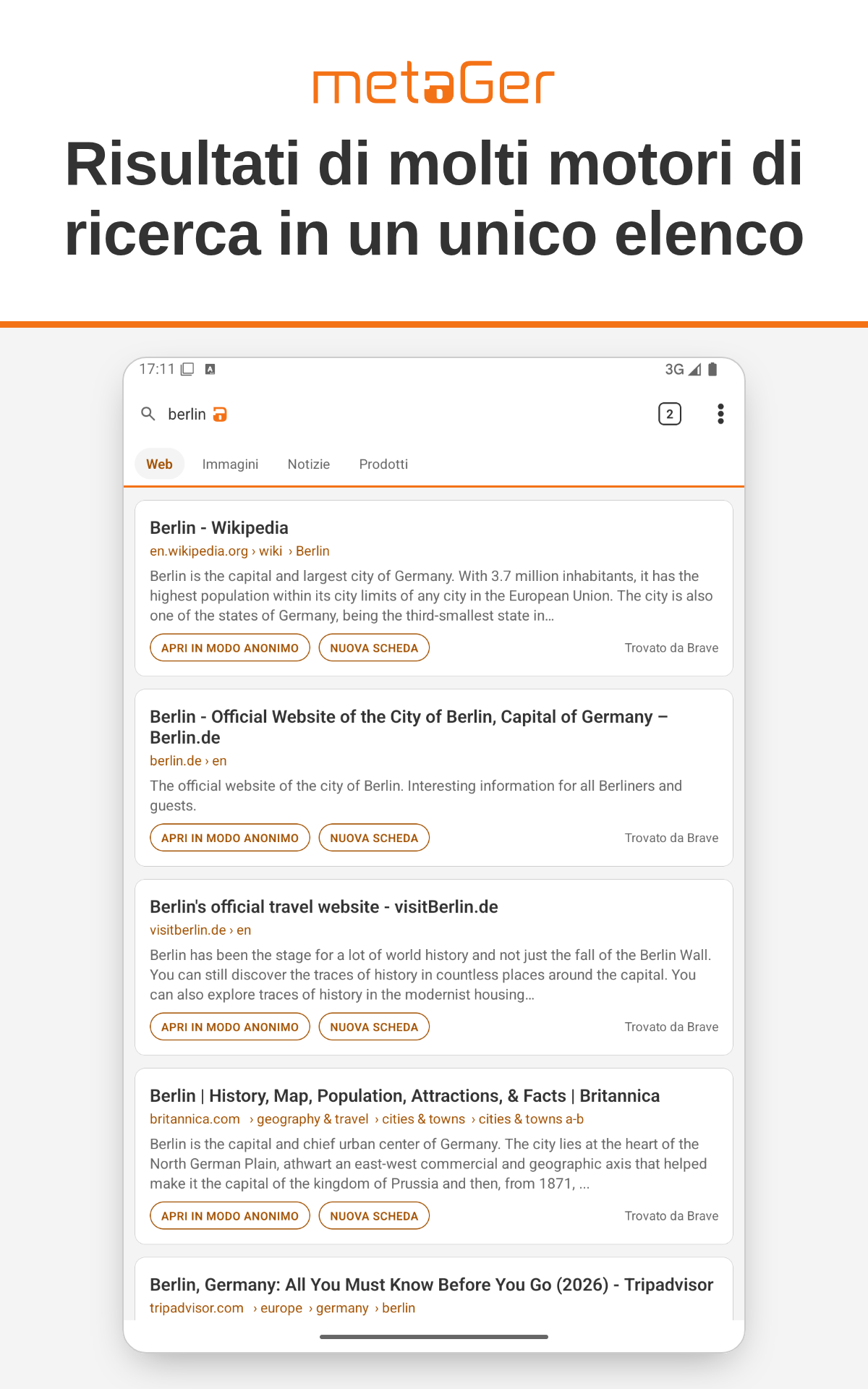Apri in modo anonimo for Britannica result
868x1389 pixels.
(x=230, y=1215)
